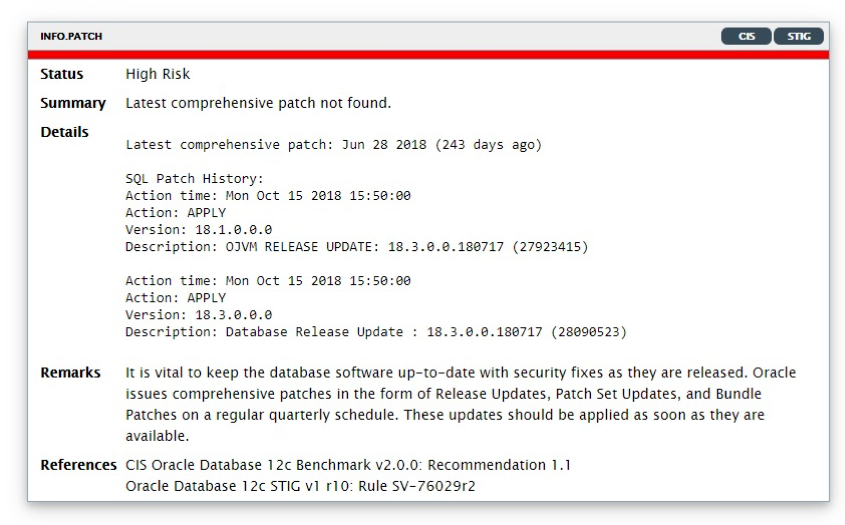
Task: Select the High Risk status value
Action: pos(157,74)
